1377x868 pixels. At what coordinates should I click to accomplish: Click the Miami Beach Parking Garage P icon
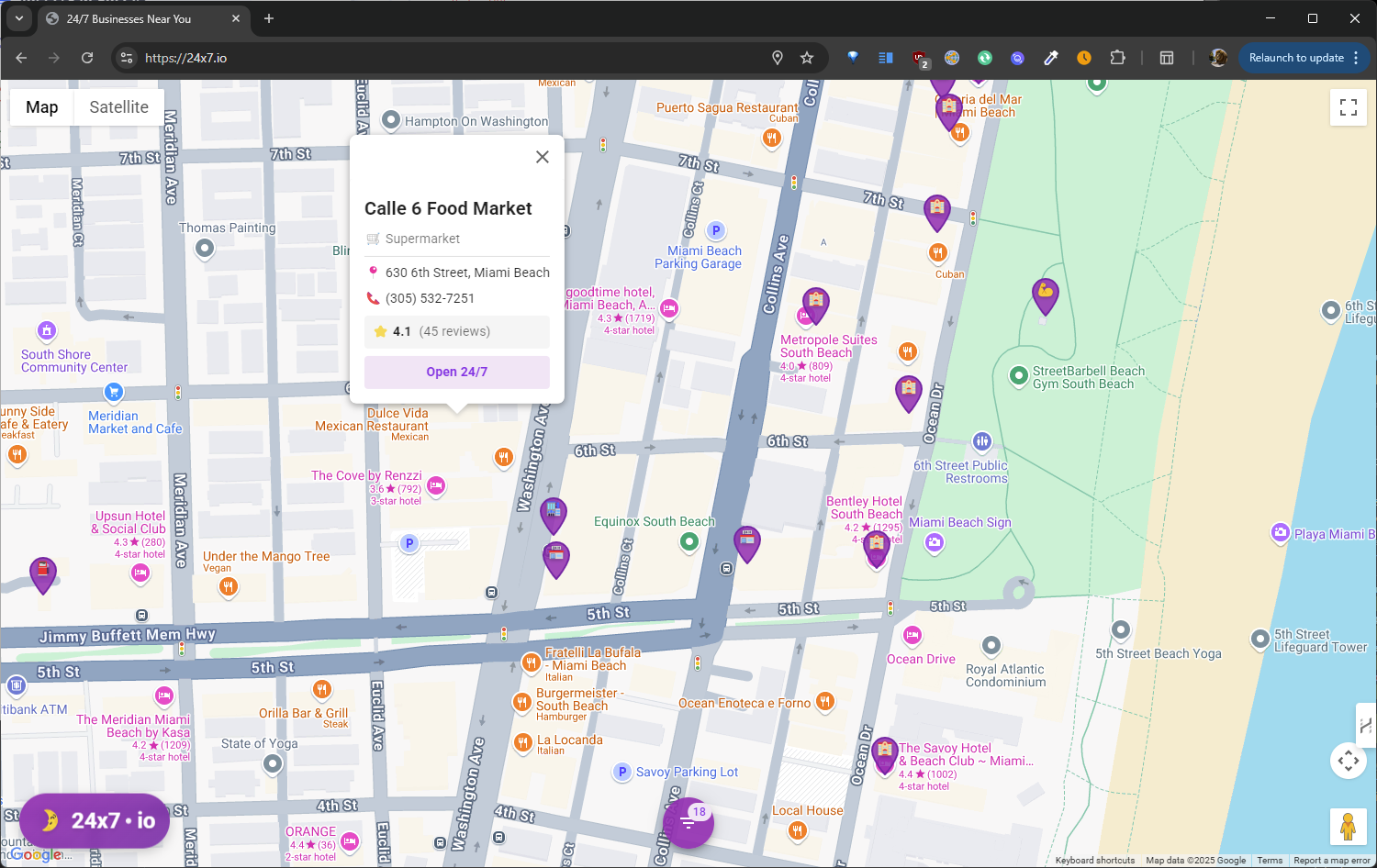[x=716, y=230]
